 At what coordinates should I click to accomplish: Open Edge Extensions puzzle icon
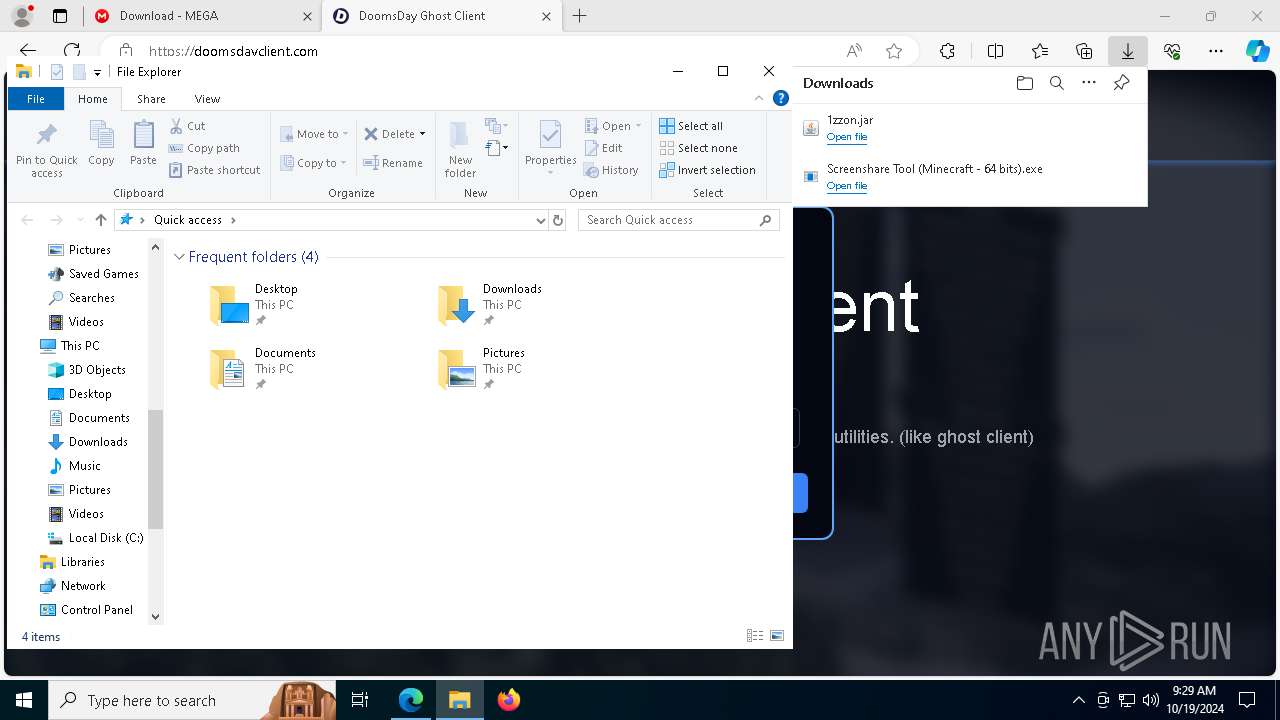[947, 51]
